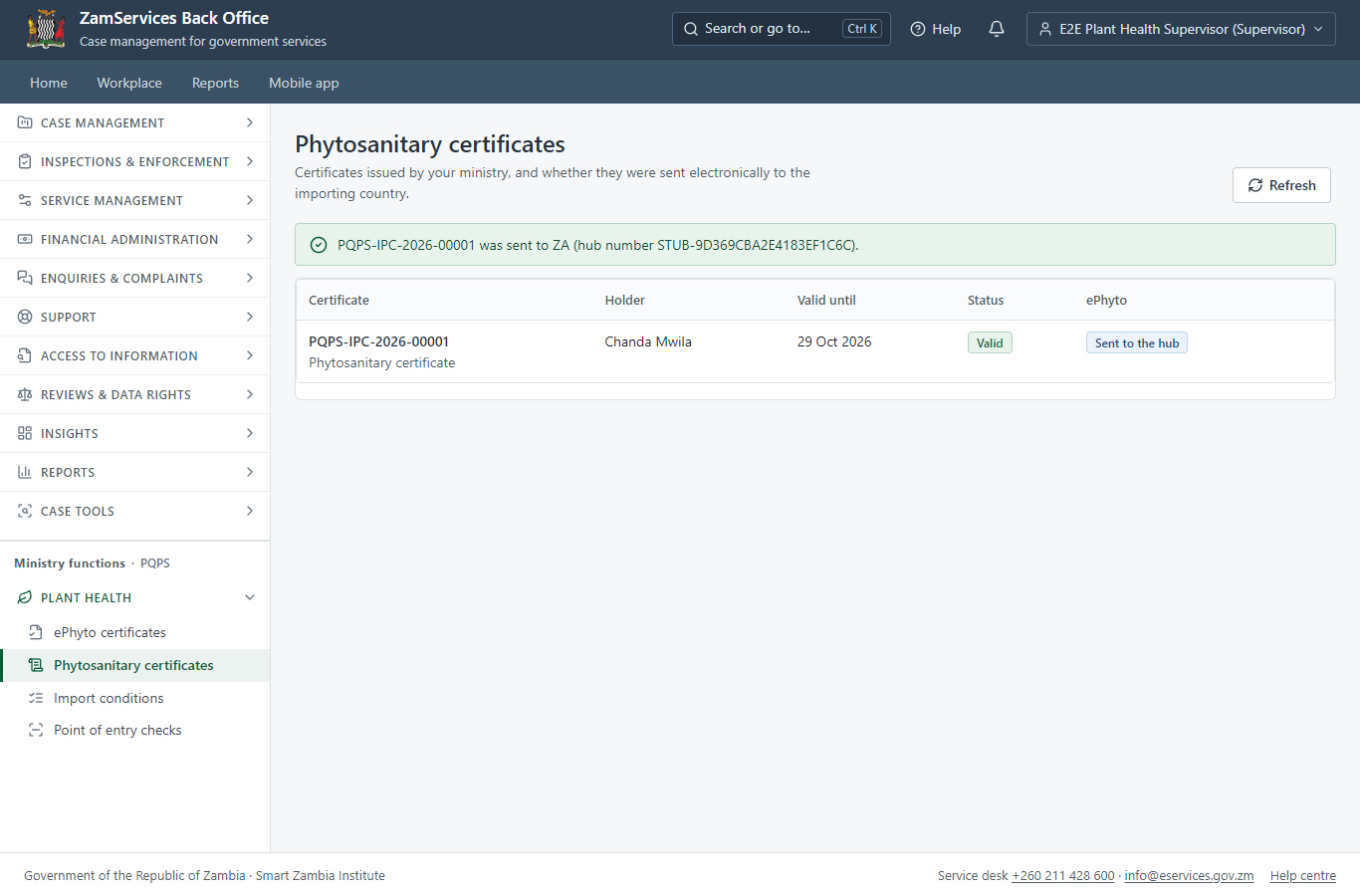The height and width of the screenshot is (896, 1360).
Task: Expand the Financial Administration chevron
Action: [250, 239]
